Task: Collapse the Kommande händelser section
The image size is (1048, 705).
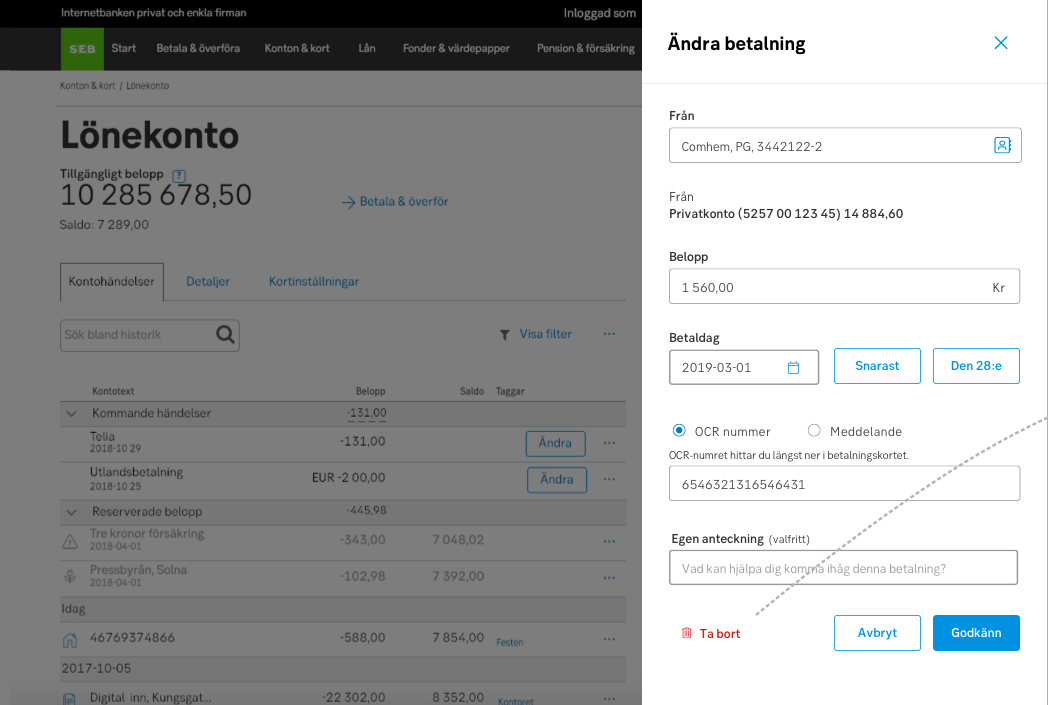Action: coord(71,413)
